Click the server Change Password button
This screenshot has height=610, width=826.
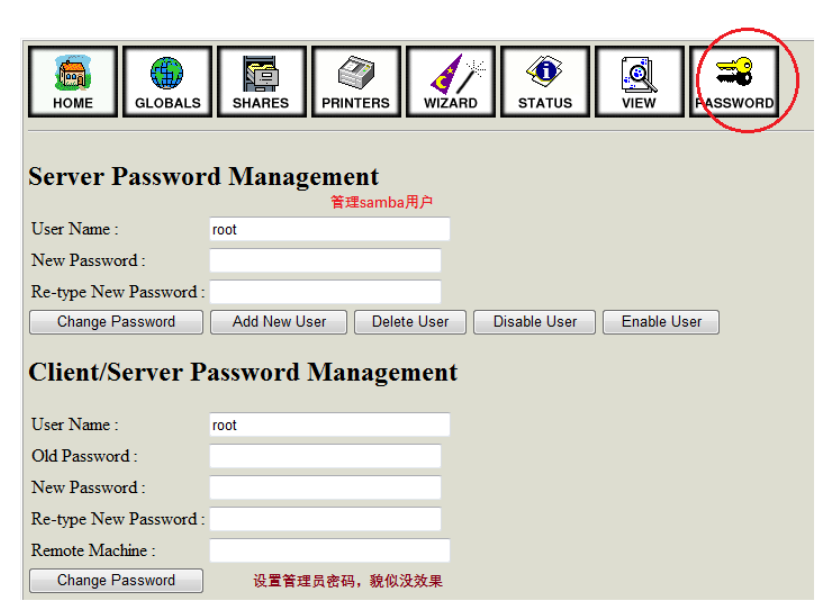tap(116, 322)
